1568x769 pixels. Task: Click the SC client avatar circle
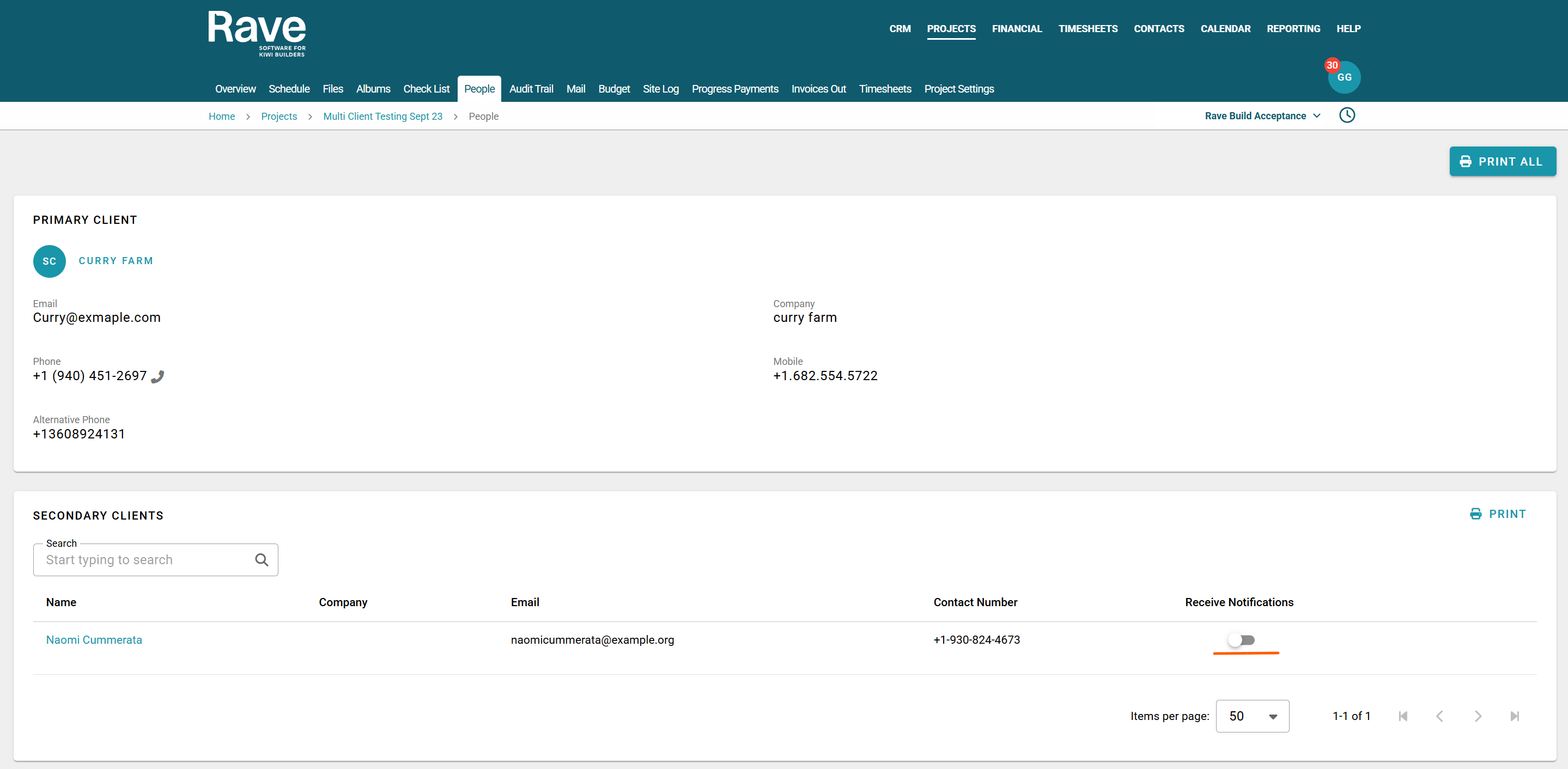[49, 261]
